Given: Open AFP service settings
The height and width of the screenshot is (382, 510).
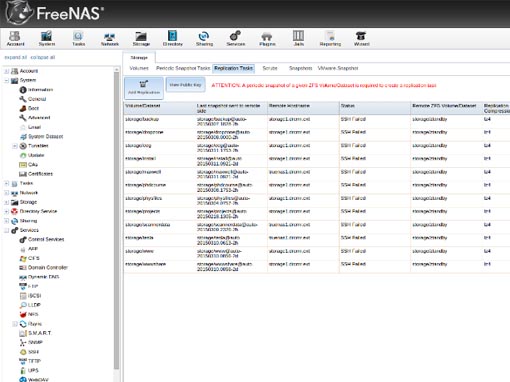Looking at the screenshot, I should tap(29, 249).
